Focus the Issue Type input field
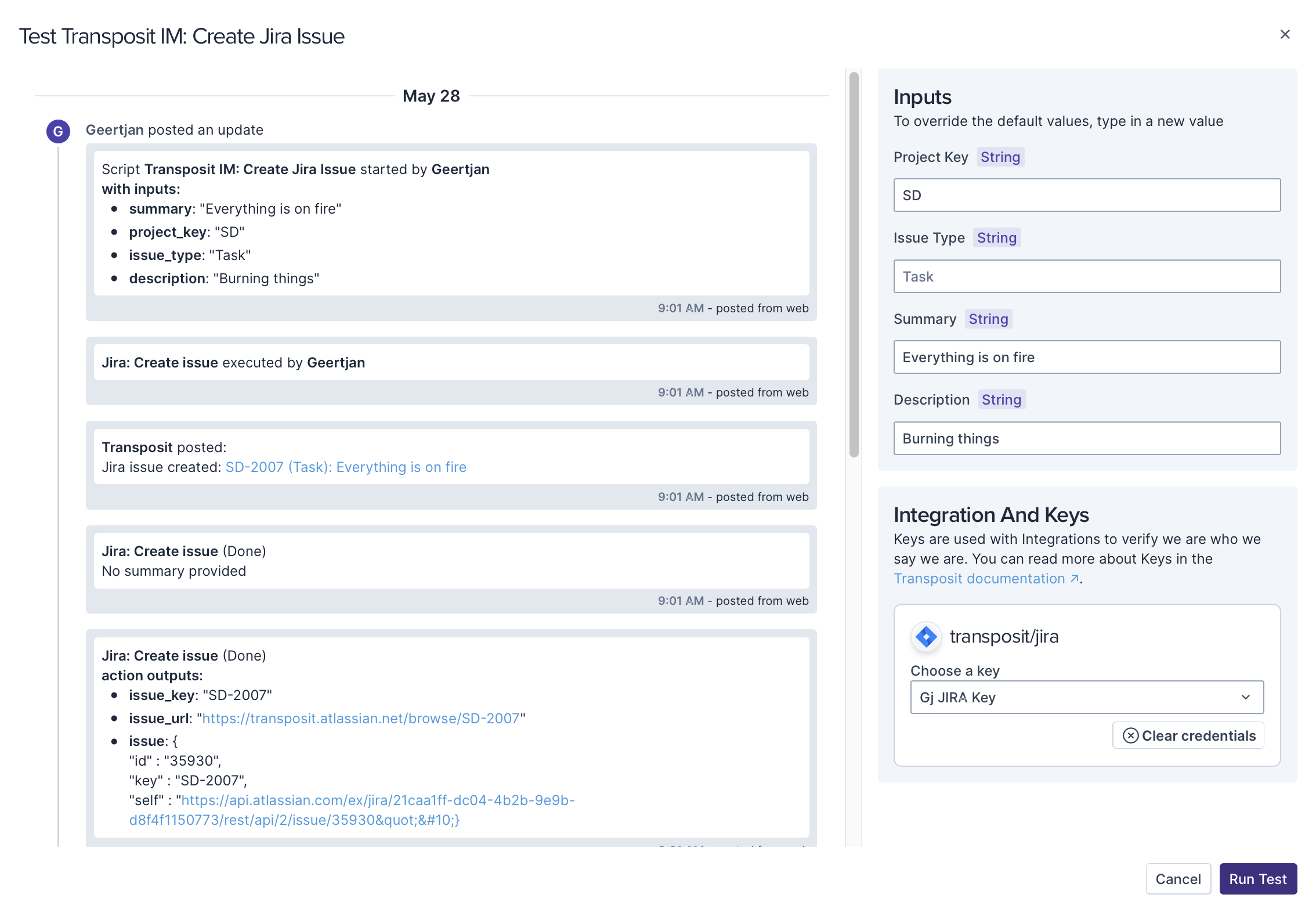The image size is (1316, 916). pyautogui.click(x=1086, y=276)
